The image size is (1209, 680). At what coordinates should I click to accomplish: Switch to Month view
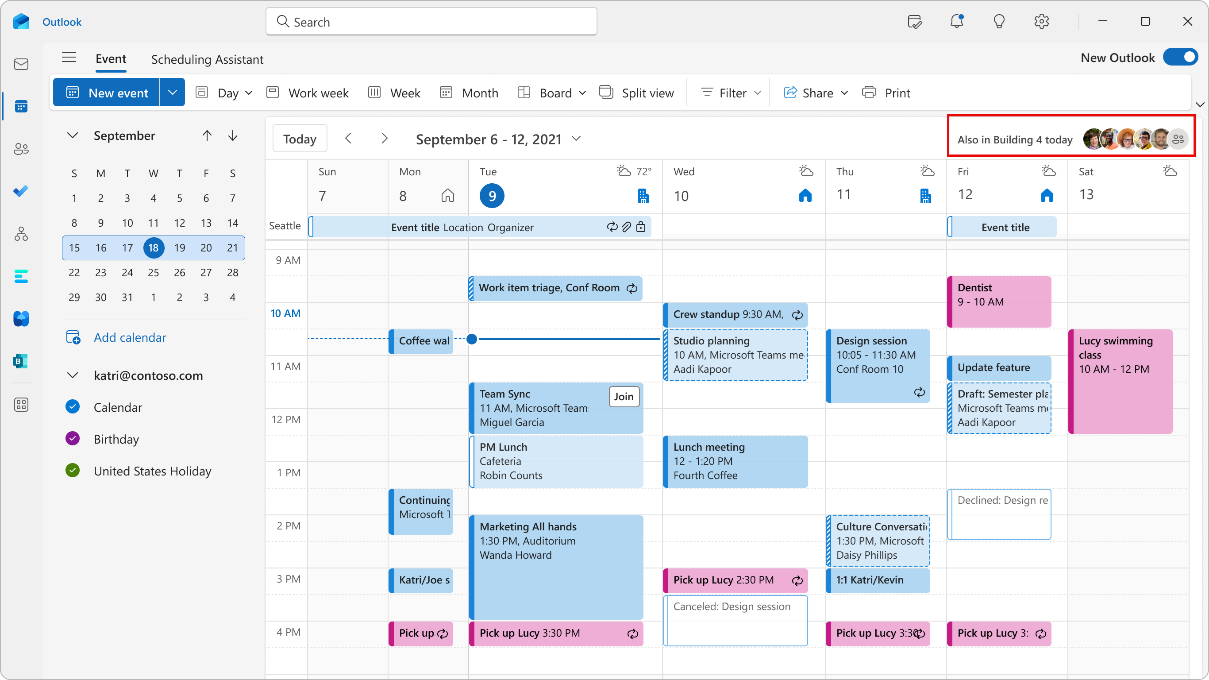[x=469, y=93]
